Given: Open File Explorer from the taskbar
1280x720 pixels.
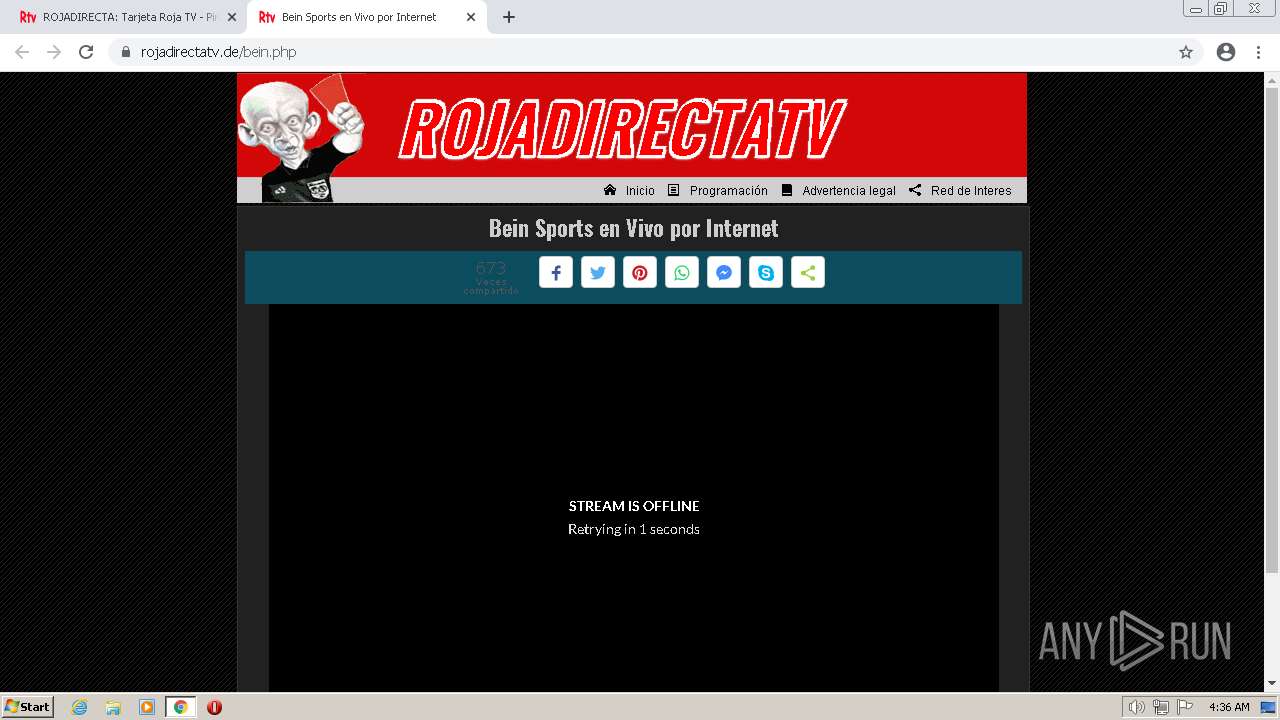Looking at the screenshot, I should coord(113,707).
